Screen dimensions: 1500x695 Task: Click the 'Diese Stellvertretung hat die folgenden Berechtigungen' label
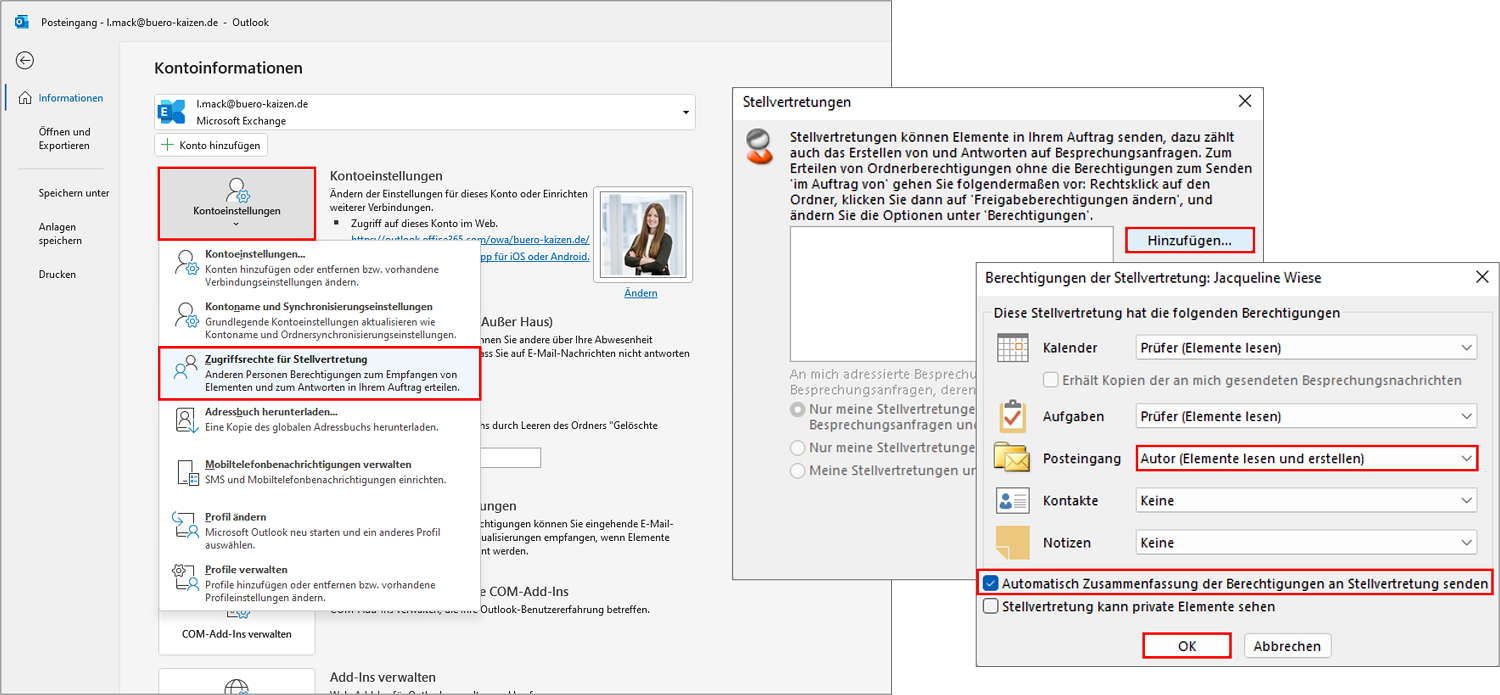pyautogui.click(x=1166, y=313)
